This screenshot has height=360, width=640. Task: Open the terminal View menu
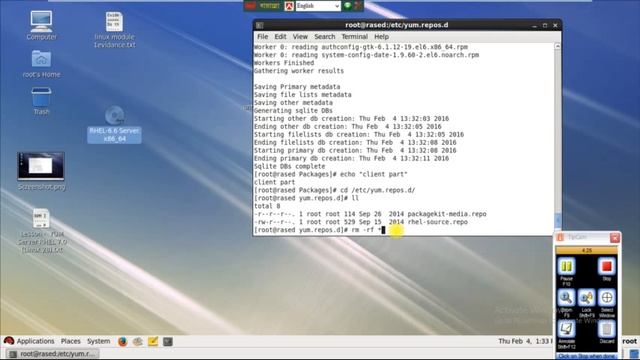click(x=300, y=37)
